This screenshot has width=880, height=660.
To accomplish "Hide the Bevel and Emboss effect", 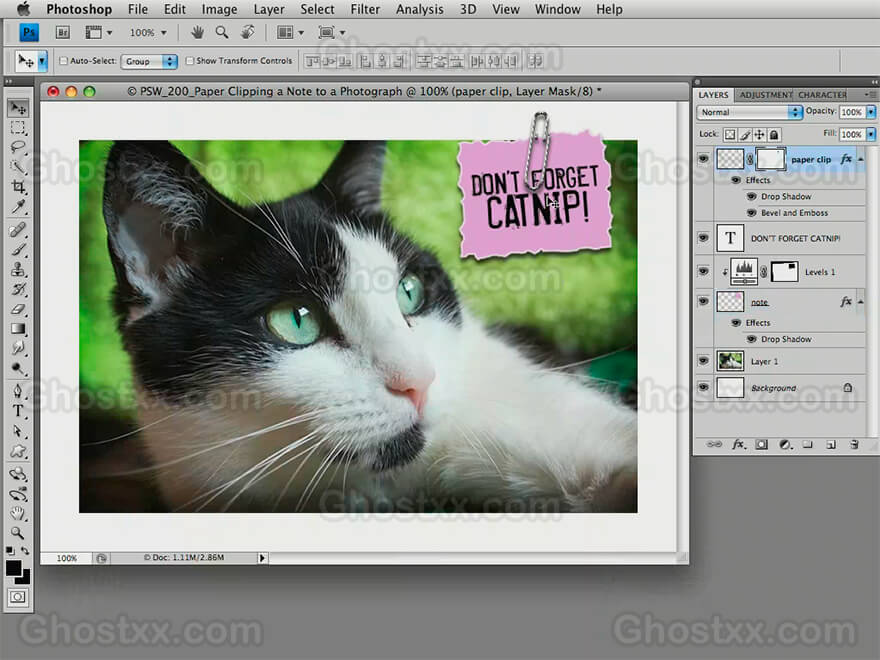I will tap(751, 213).
